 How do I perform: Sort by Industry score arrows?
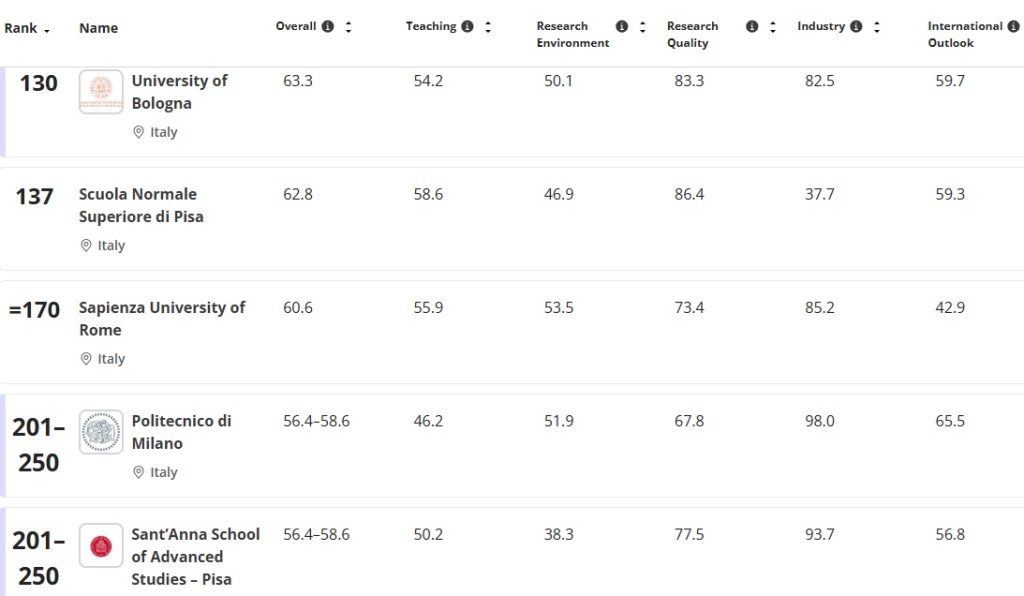point(877,27)
